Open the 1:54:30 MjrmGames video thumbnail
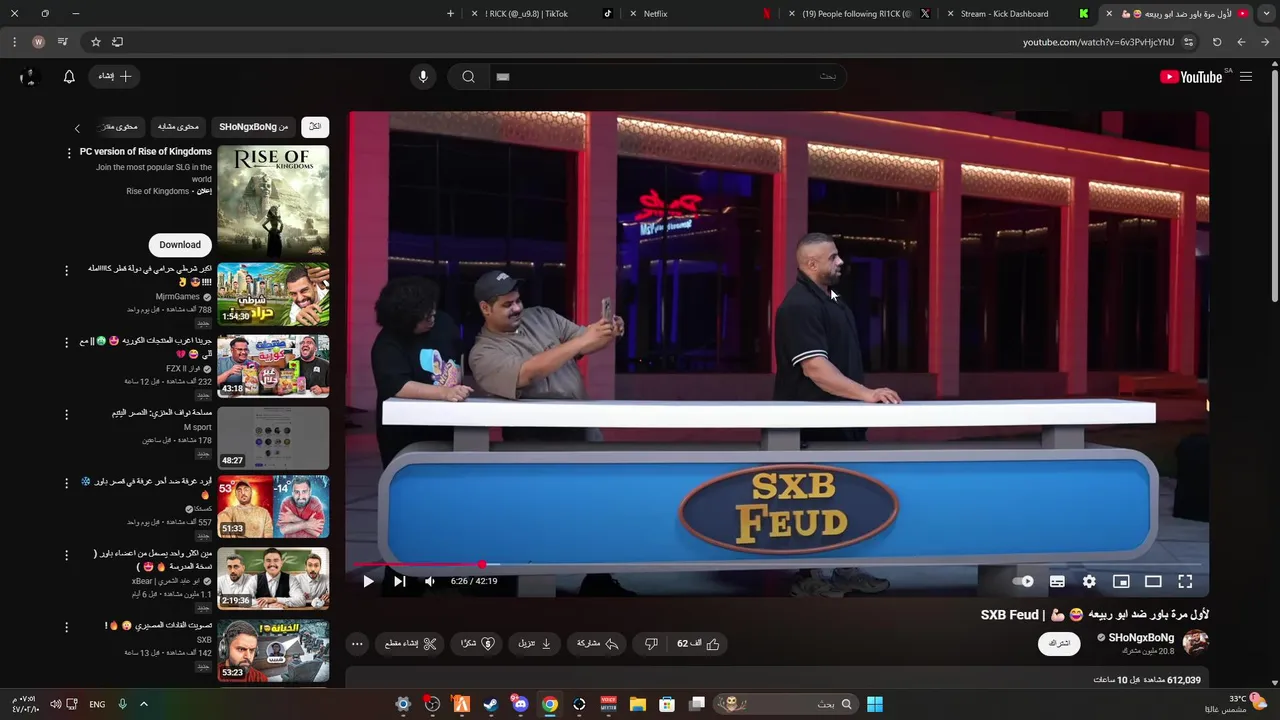This screenshot has height=720, width=1280. tap(273, 294)
